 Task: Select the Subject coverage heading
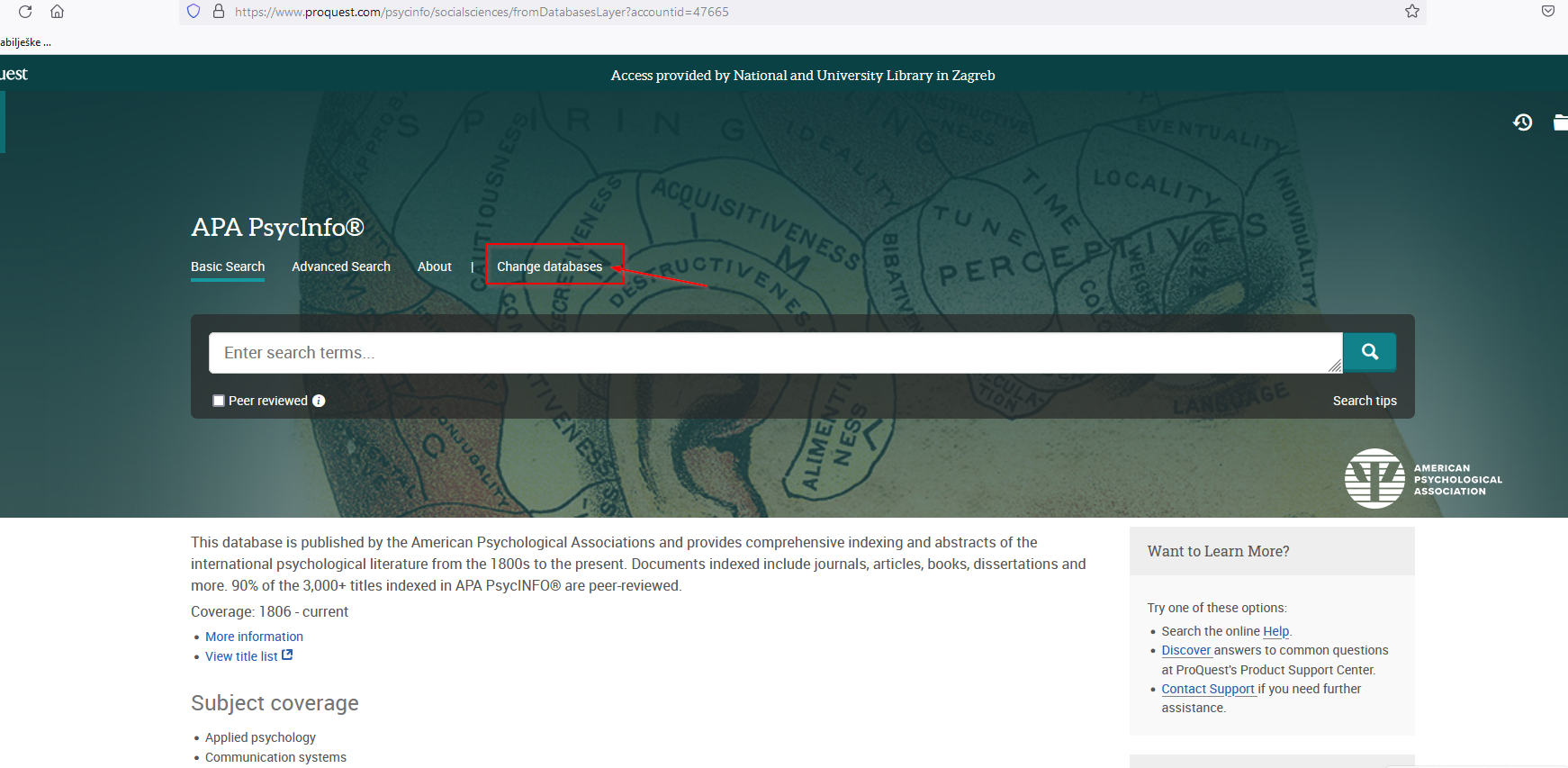pos(275,703)
